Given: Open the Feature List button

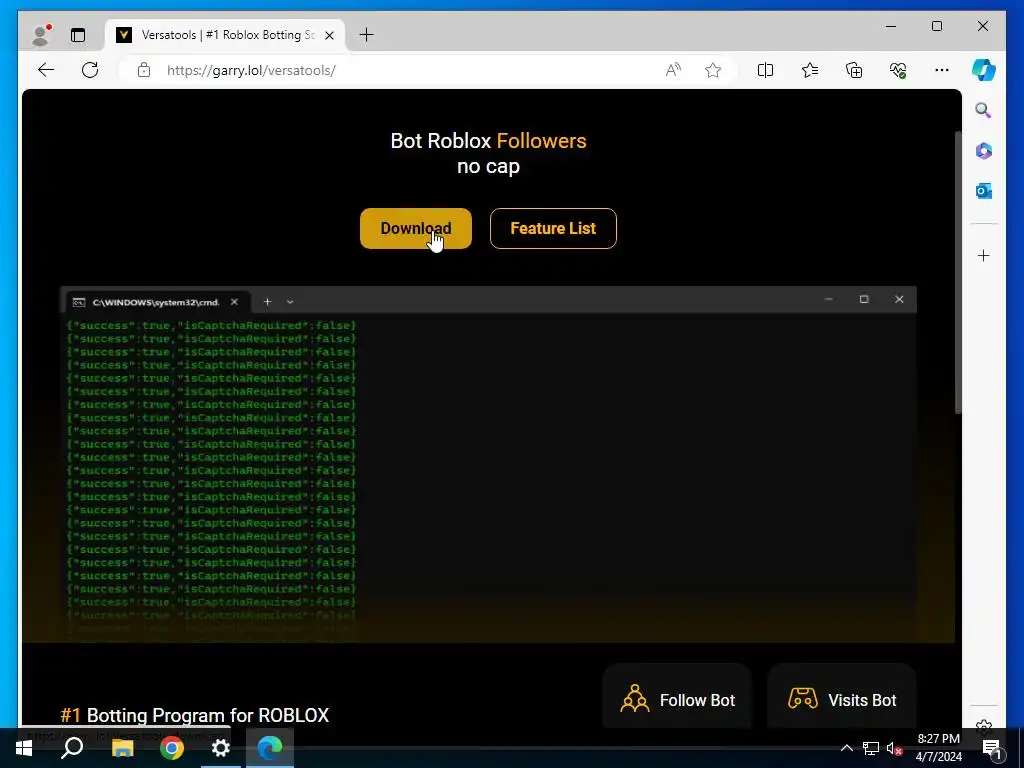Looking at the screenshot, I should point(553,228).
